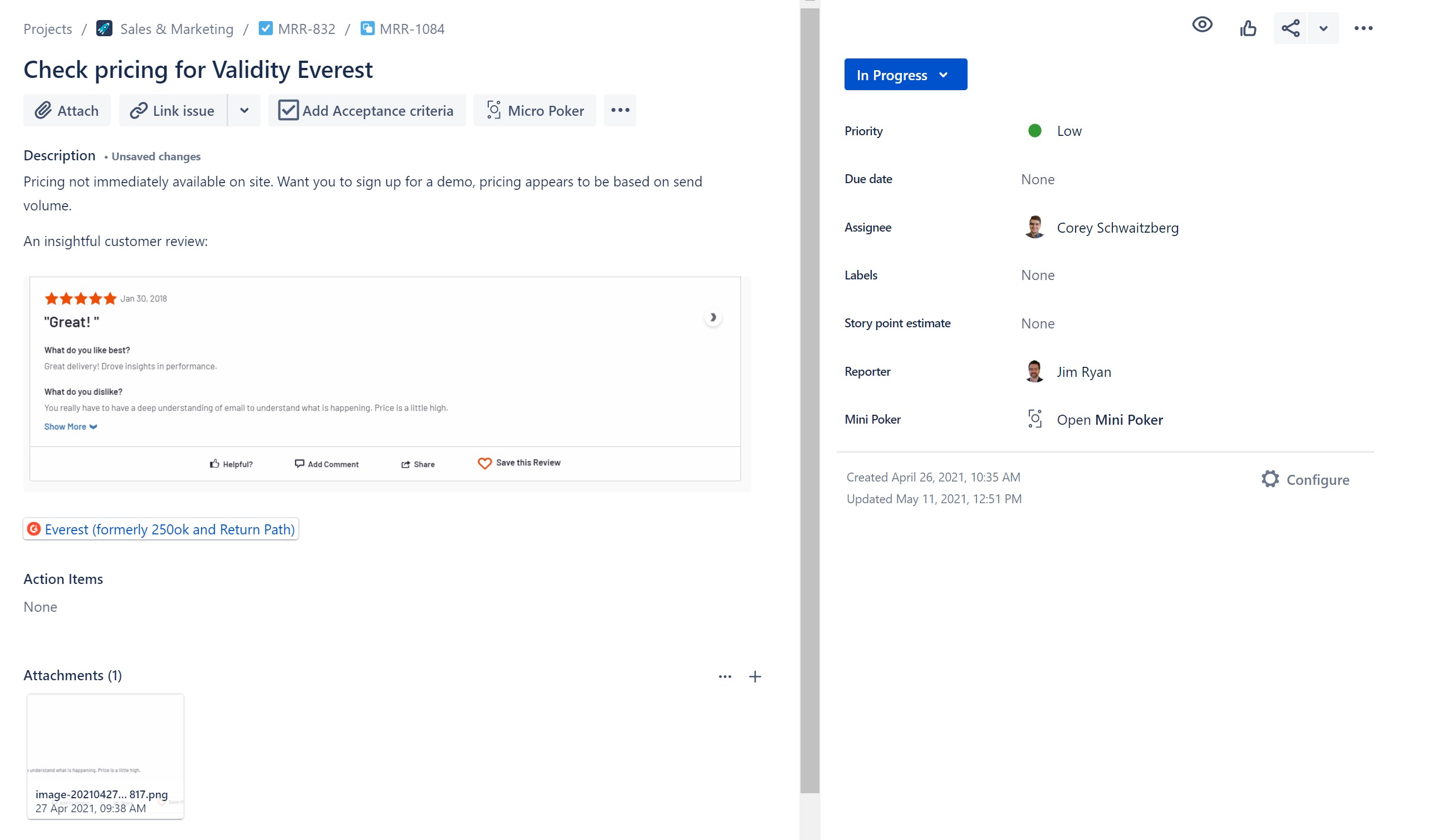Open the Everest formerly 250ok link
Image resolution: width=1443 pixels, height=840 pixels.
click(x=161, y=529)
